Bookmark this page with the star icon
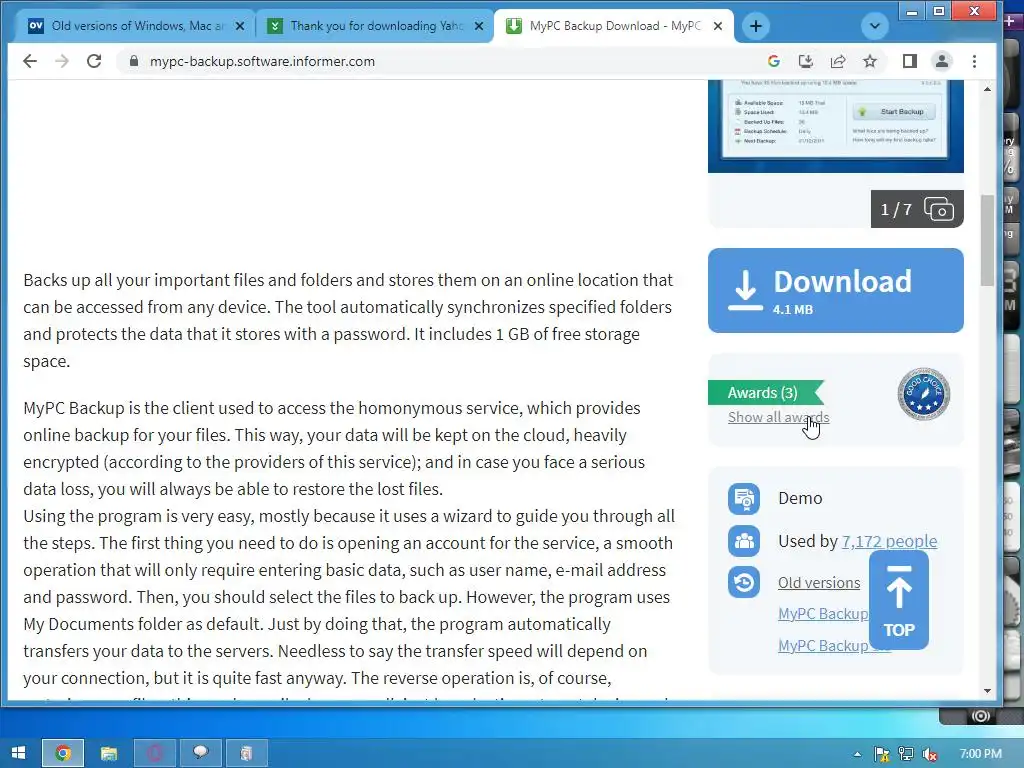Viewport: 1024px width, 768px height. coord(870,61)
